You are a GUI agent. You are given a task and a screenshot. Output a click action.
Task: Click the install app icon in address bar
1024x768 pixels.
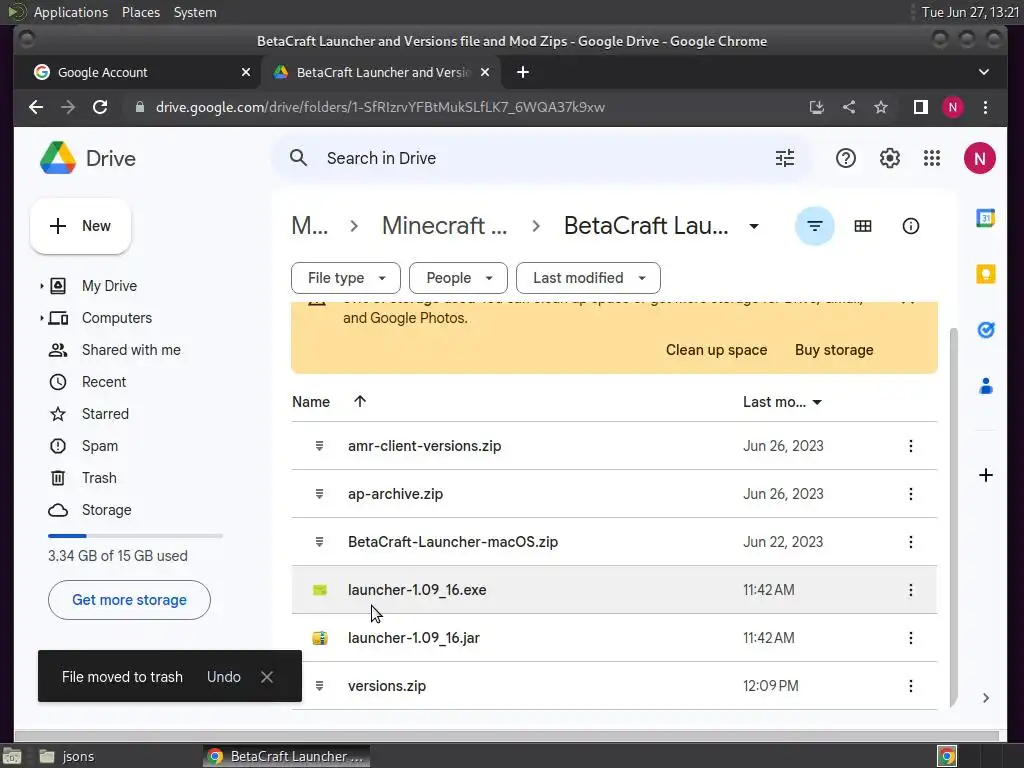816,107
